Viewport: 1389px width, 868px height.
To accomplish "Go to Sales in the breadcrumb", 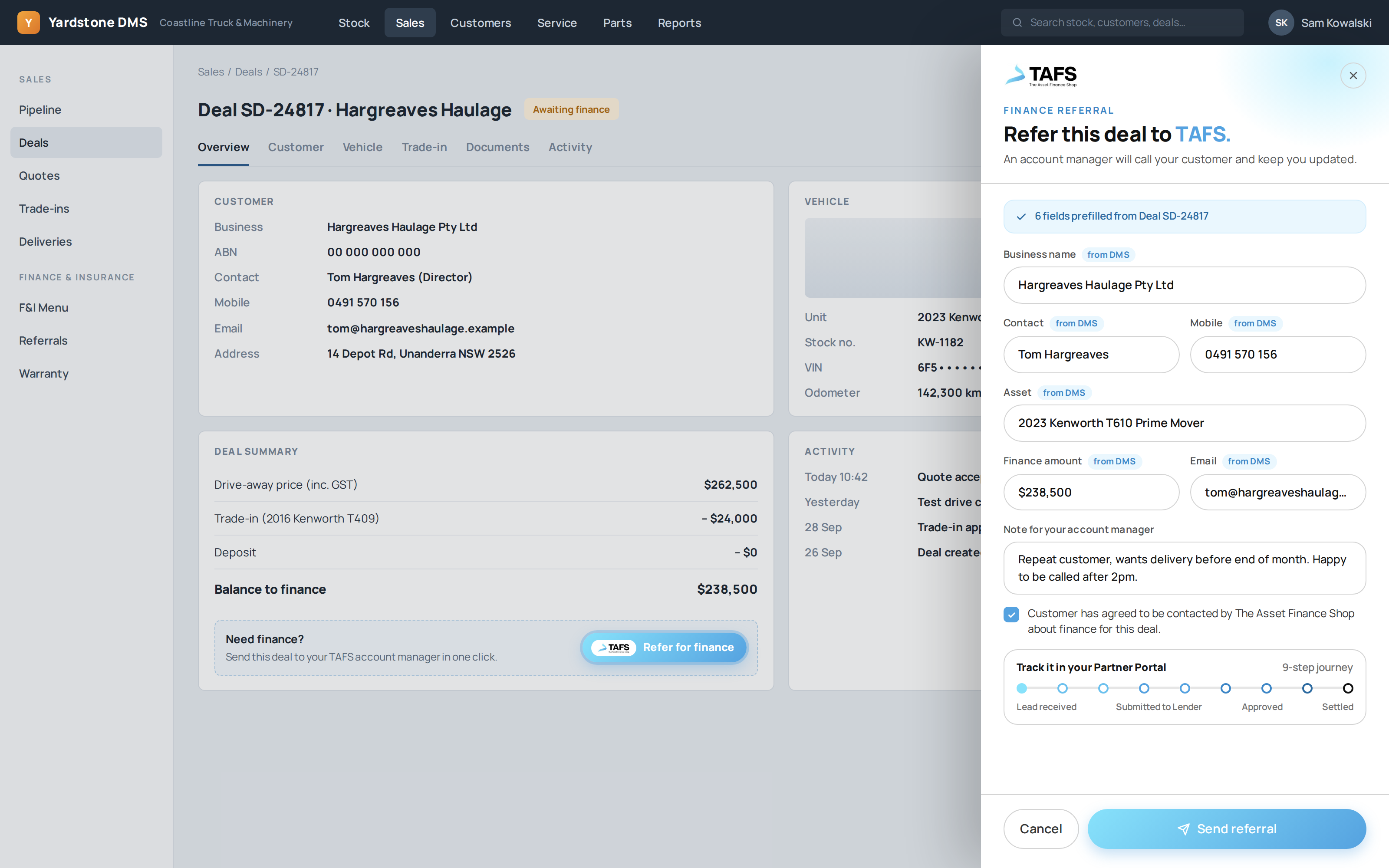I will [x=211, y=72].
